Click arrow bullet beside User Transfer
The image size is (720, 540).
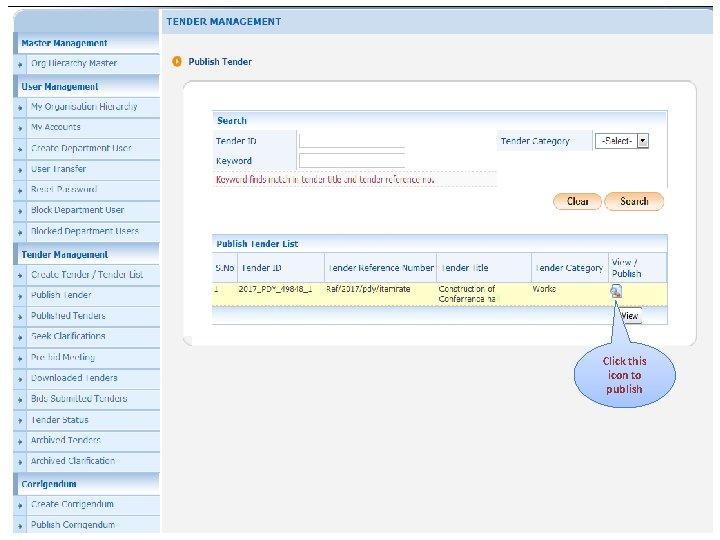[x=20, y=170]
